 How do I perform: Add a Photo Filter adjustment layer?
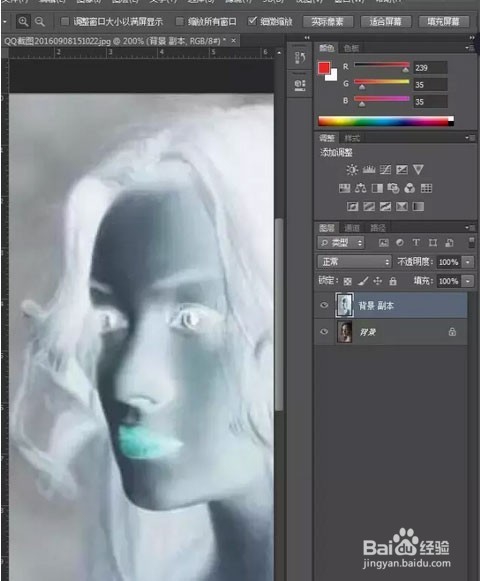[393, 188]
